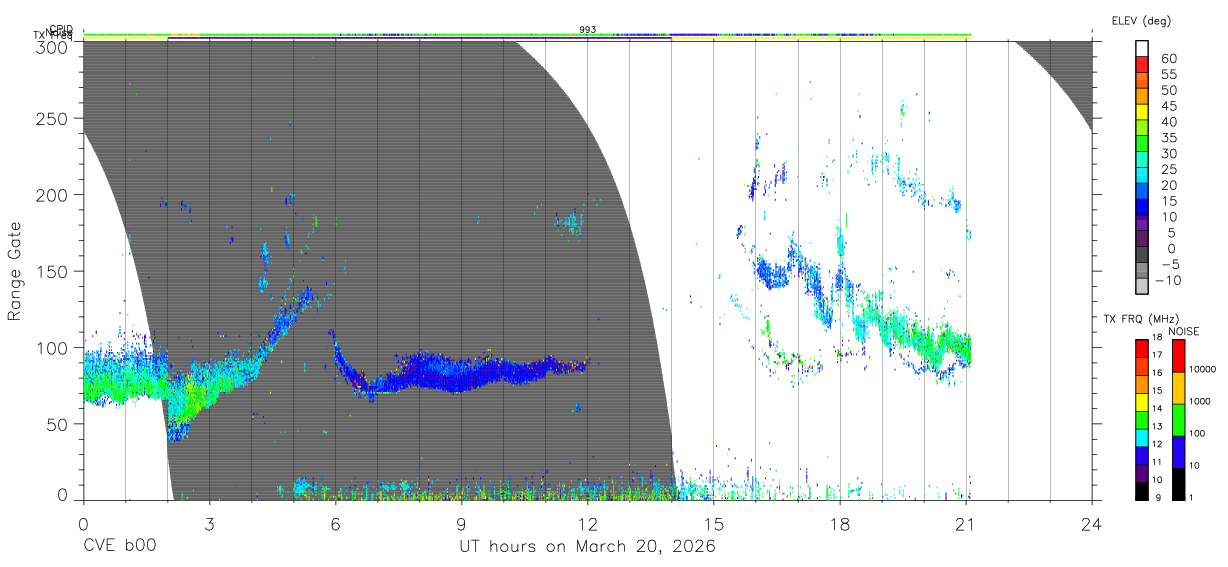The height and width of the screenshot is (567, 1228).
Task: Click the '100' tick on Range Gate axis
Action: point(52,348)
